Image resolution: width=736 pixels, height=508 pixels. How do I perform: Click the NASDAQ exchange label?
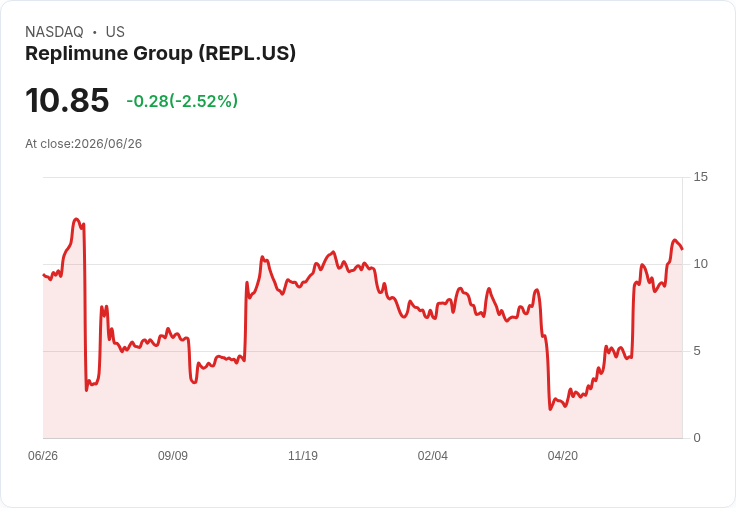pos(54,32)
